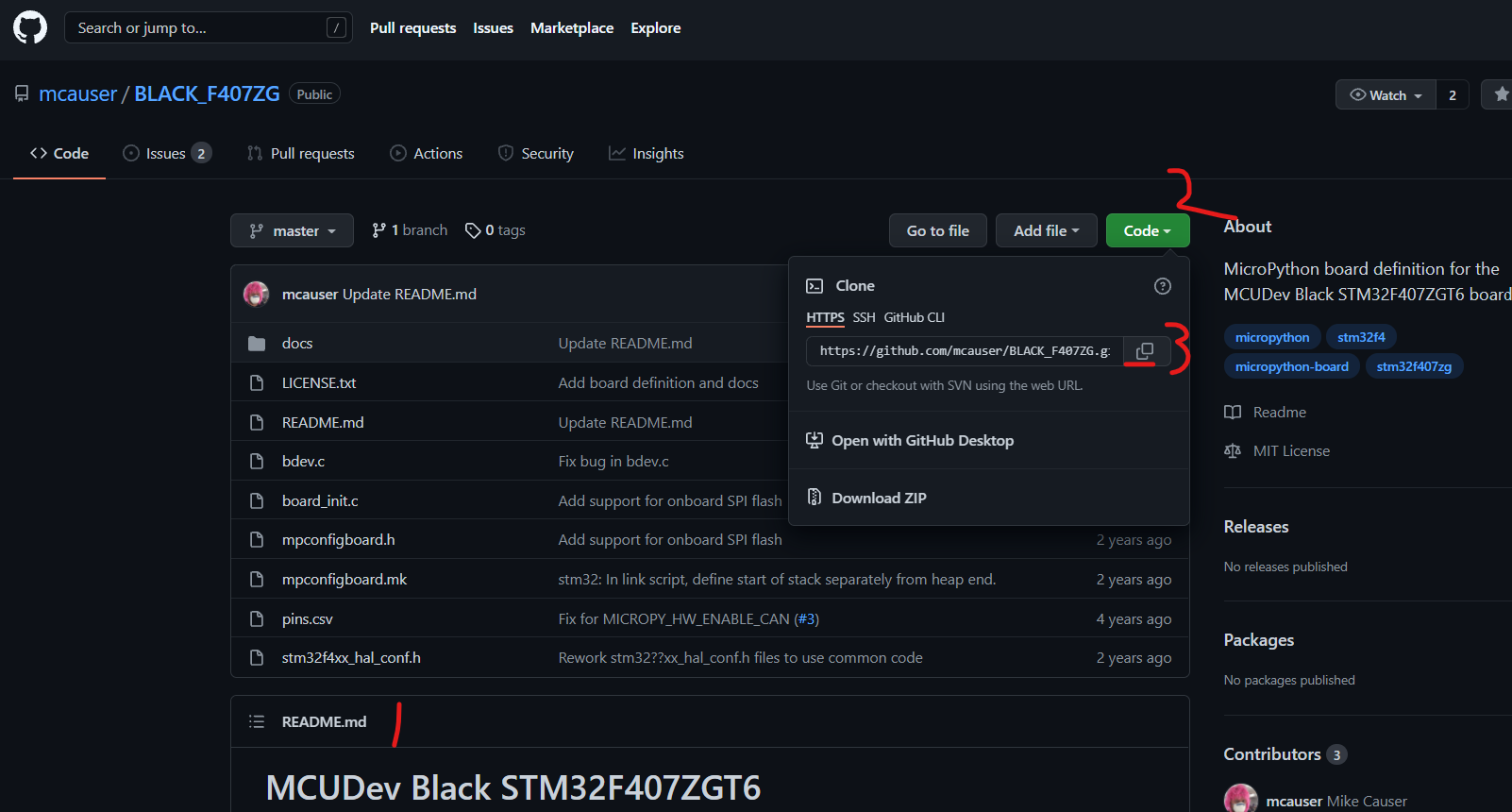Screen dimensions: 1512x812
Task: Click the file icon beside bdev.c
Action: [x=257, y=462]
